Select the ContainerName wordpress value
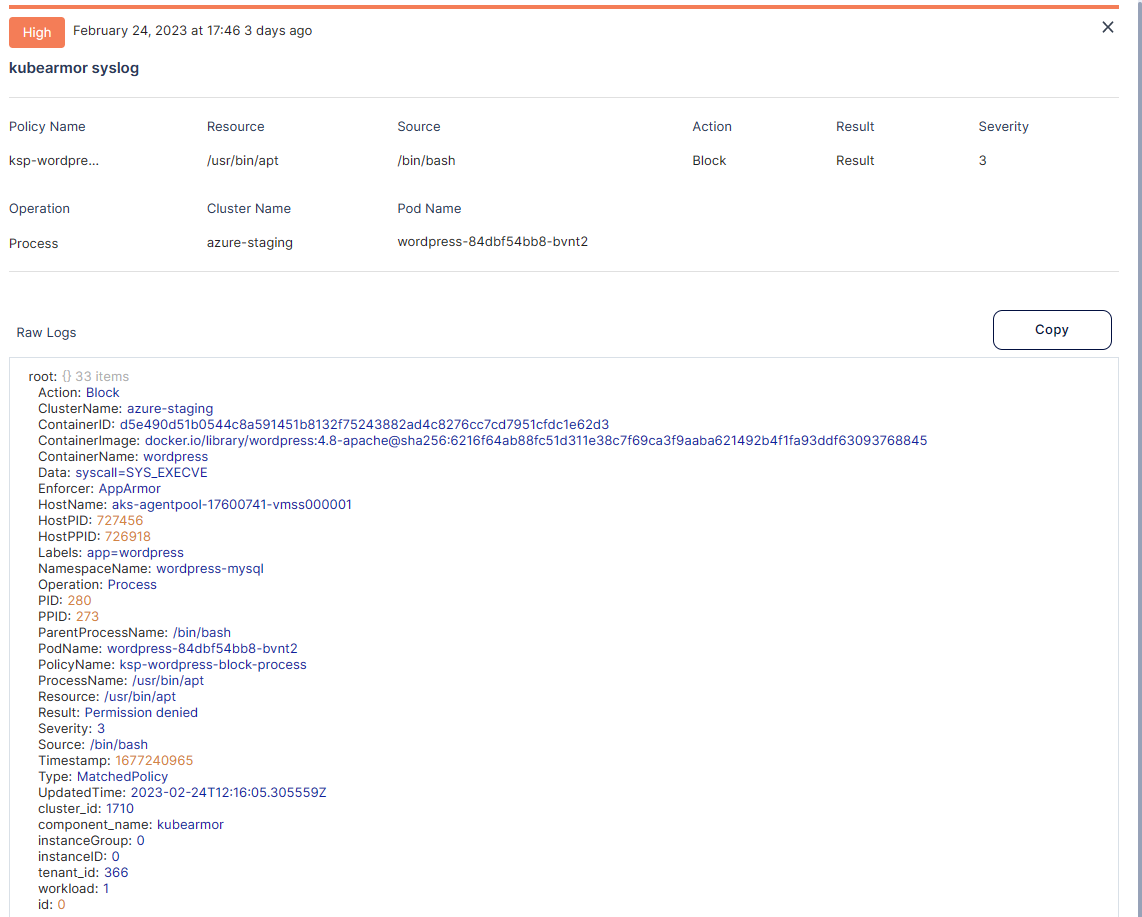This screenshot has height=917, width=1142. (176, 457)
